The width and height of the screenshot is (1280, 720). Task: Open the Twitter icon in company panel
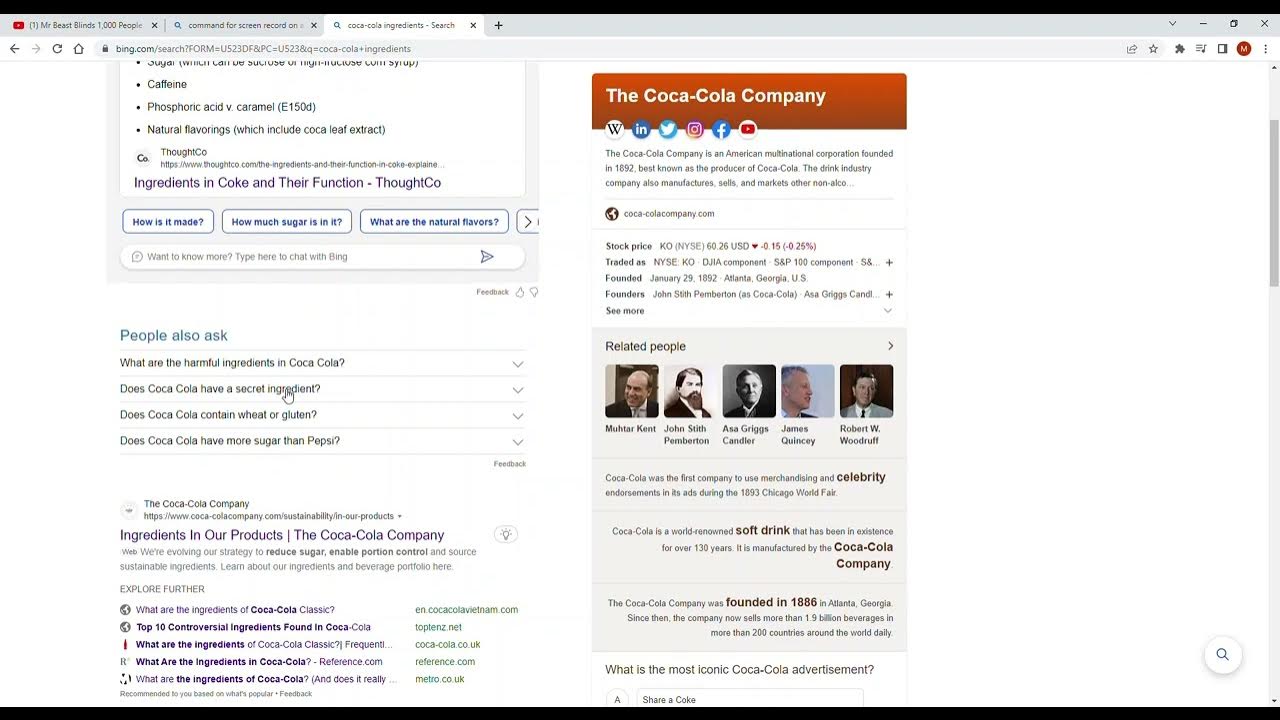coord(668,129)
